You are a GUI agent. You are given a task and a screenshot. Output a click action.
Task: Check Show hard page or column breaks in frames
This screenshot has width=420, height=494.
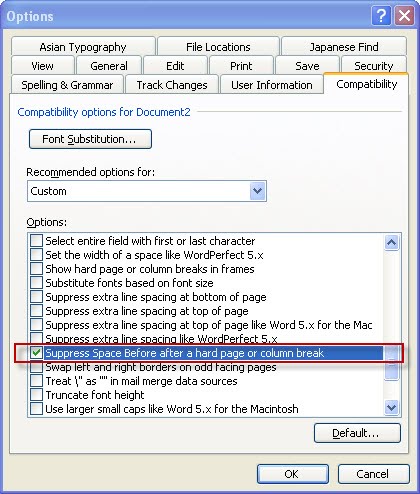point(36,268)
